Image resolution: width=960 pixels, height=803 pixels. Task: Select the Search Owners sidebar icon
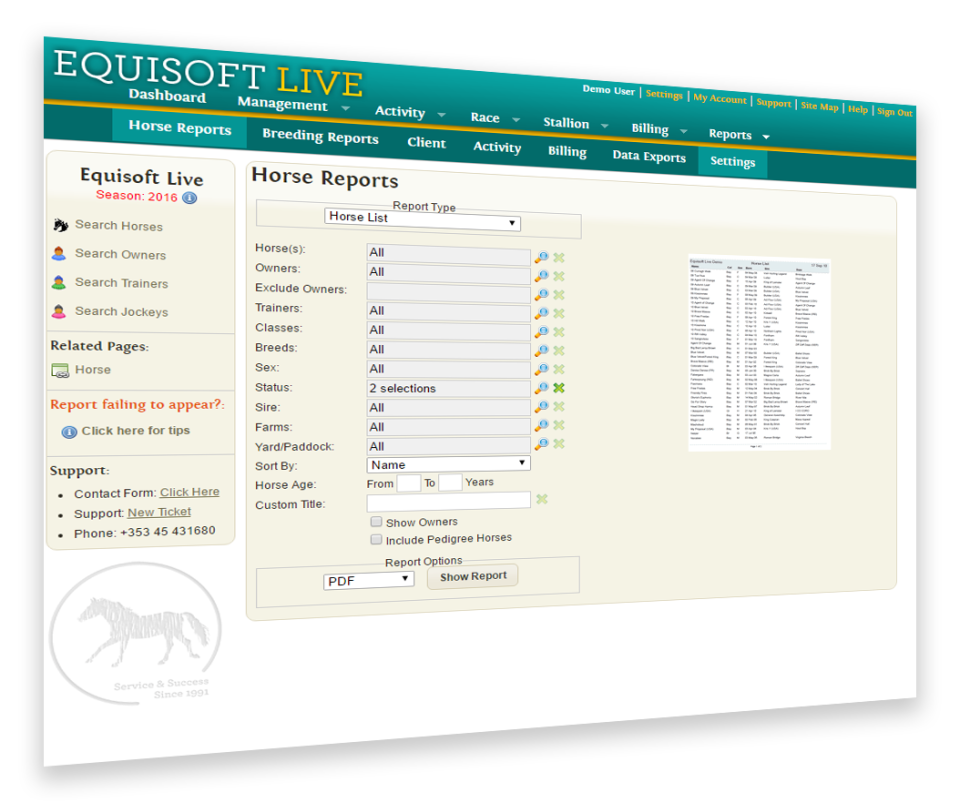coord(61,254)
